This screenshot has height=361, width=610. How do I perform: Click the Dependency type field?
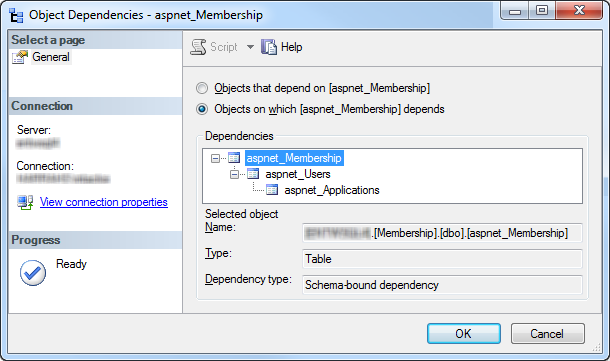click(442, 285)
